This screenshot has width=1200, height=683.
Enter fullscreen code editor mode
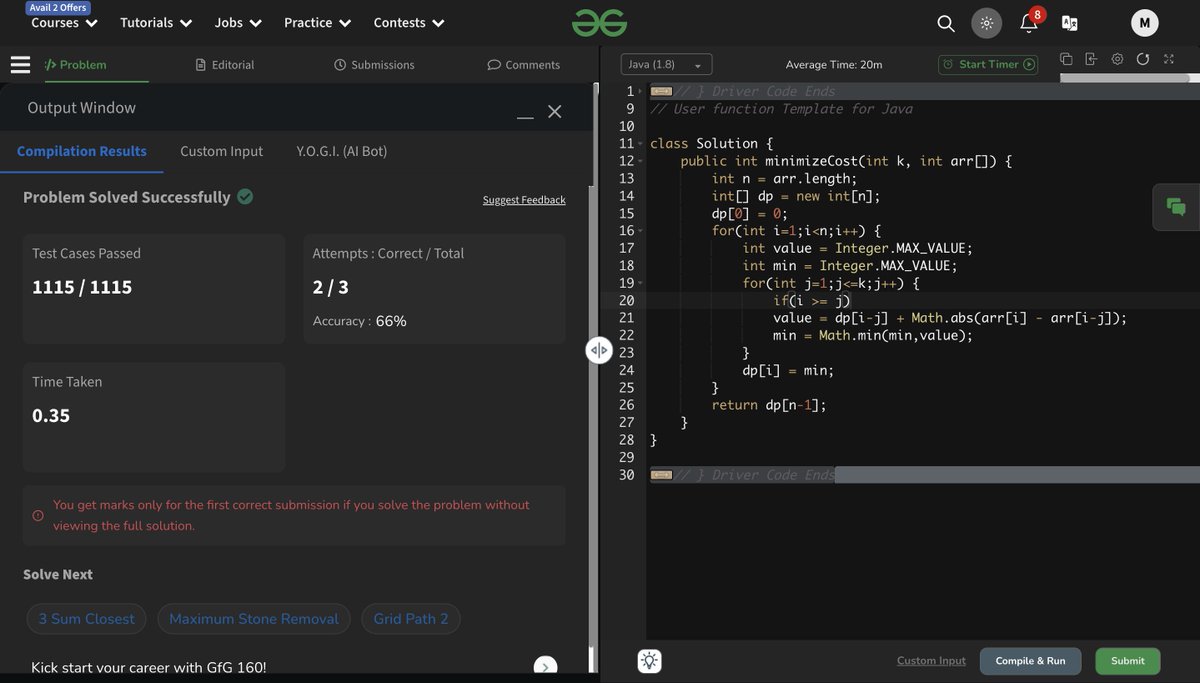1168,59
